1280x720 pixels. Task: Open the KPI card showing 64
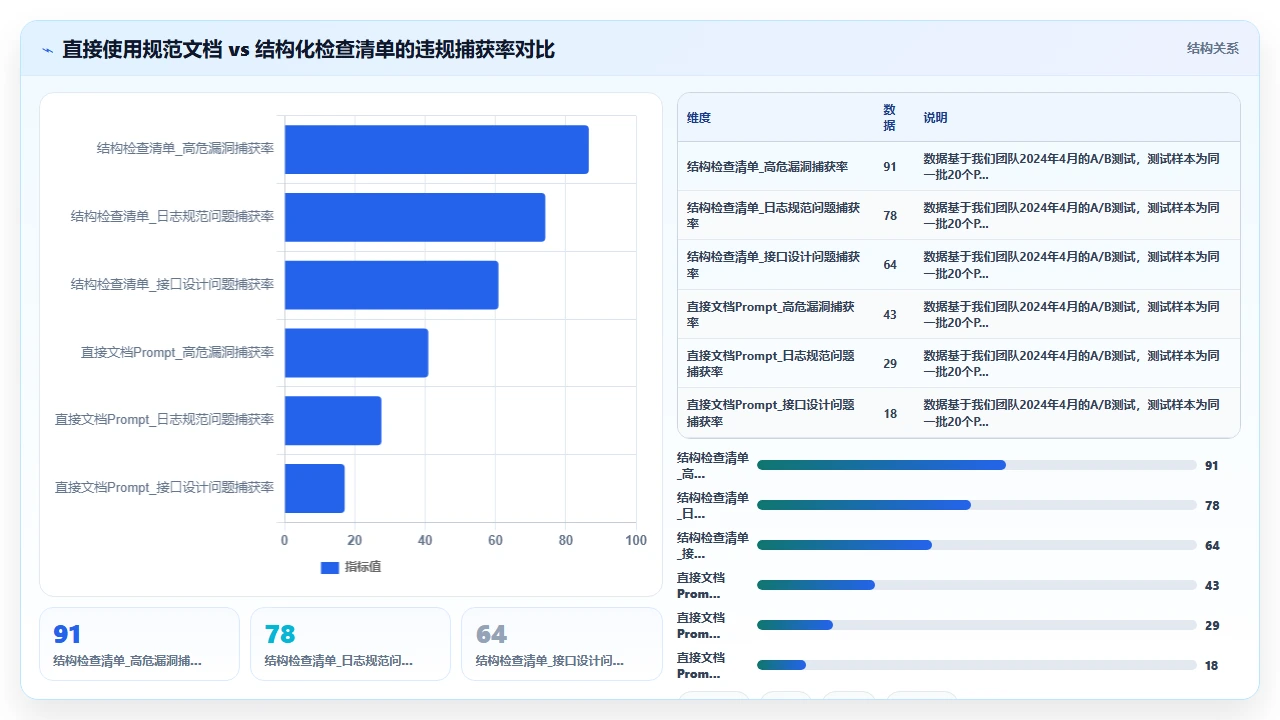pyautogui.click(x=562, y=644)
